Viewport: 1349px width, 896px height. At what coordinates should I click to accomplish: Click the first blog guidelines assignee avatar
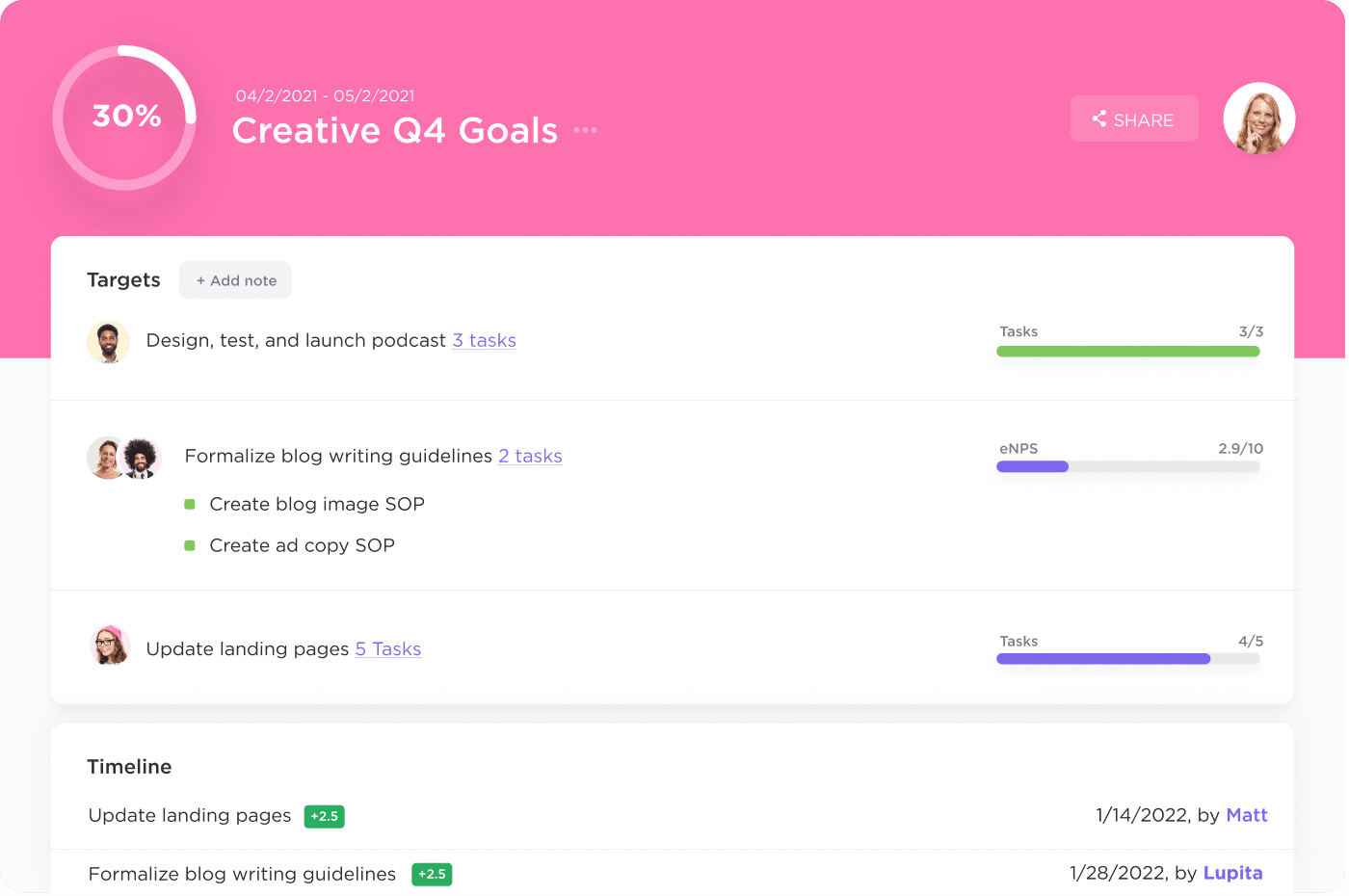[x=106, y=458]
